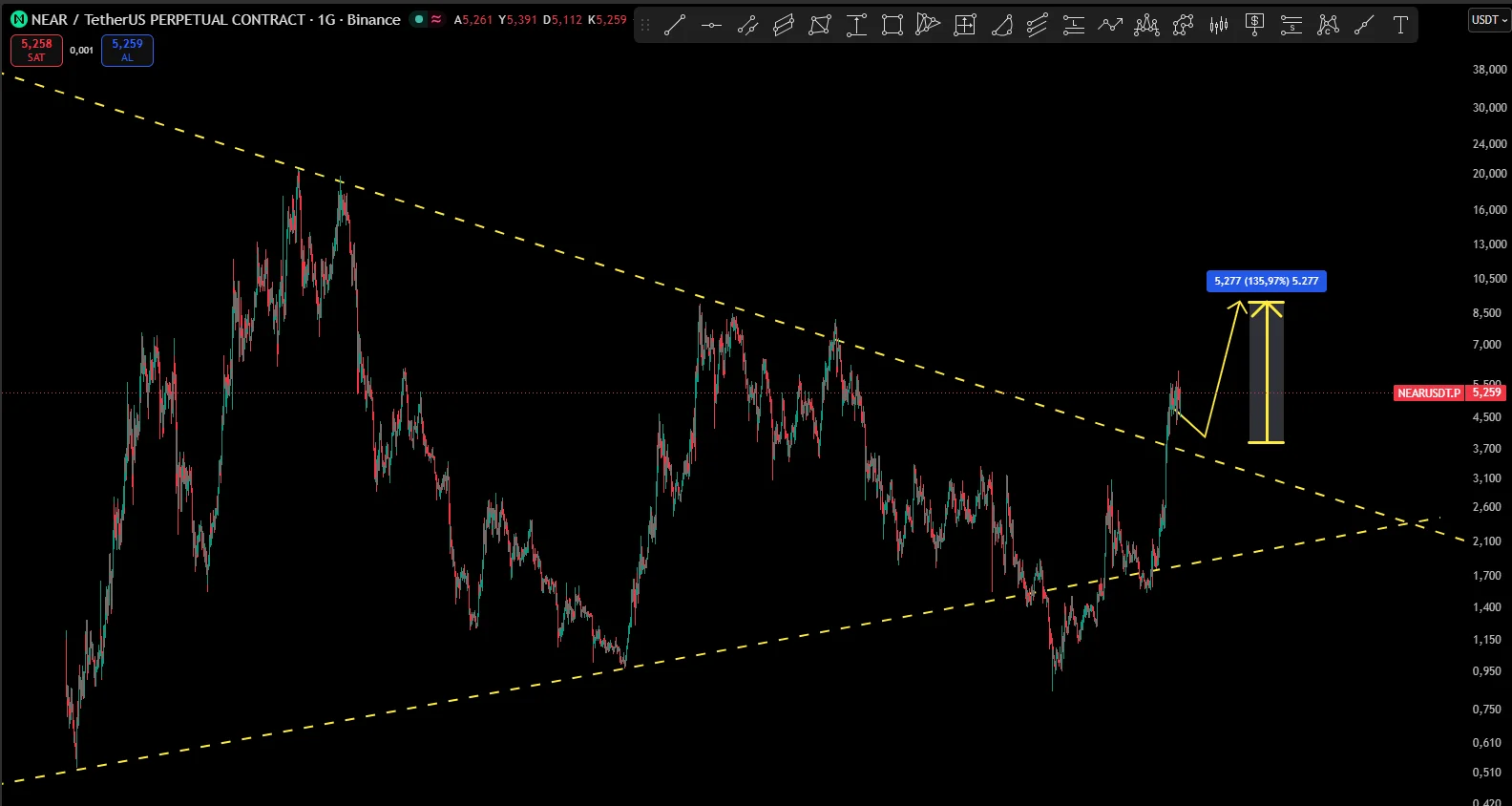Click the K5,259 close value in header

click(x=607, y=20)
